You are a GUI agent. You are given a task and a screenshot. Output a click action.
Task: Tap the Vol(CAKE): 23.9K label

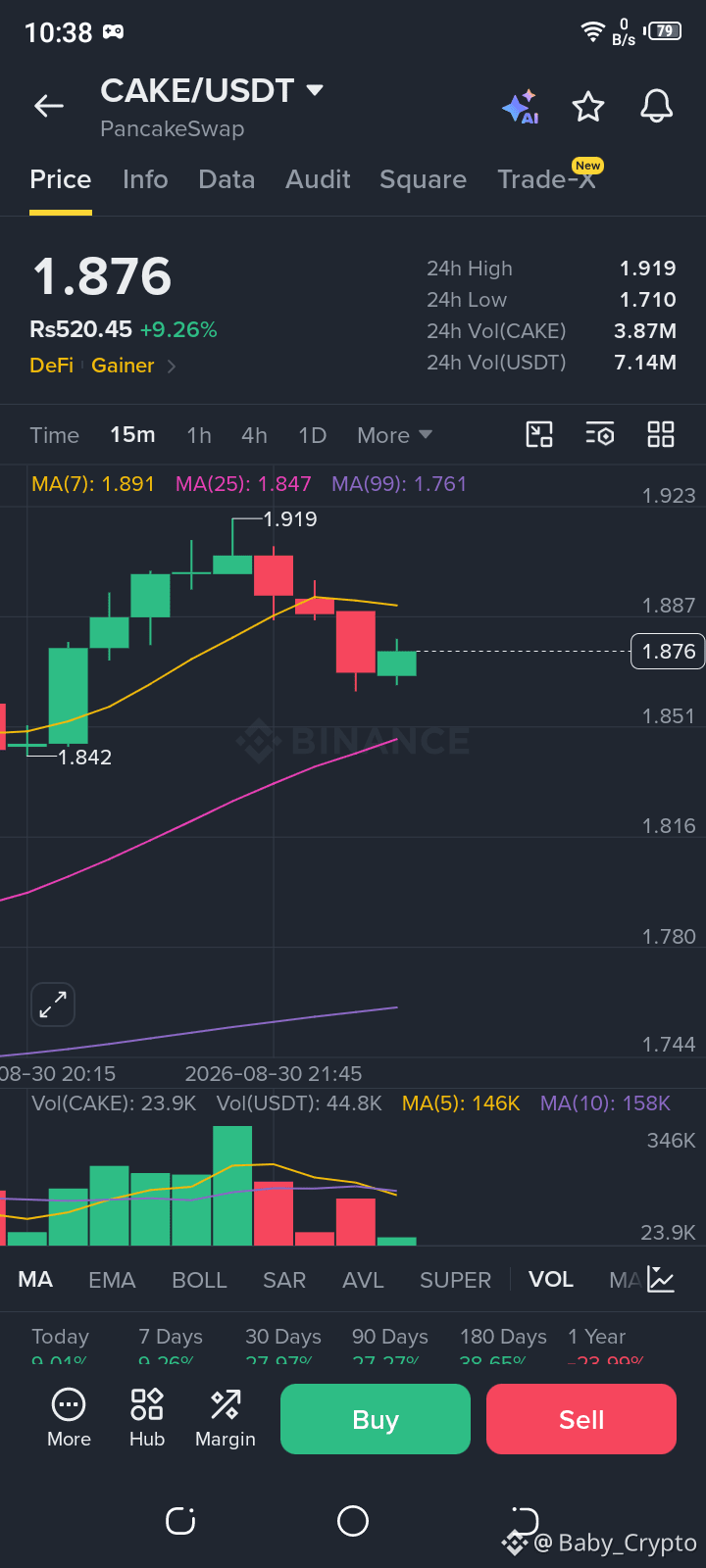pos(114,1103)
